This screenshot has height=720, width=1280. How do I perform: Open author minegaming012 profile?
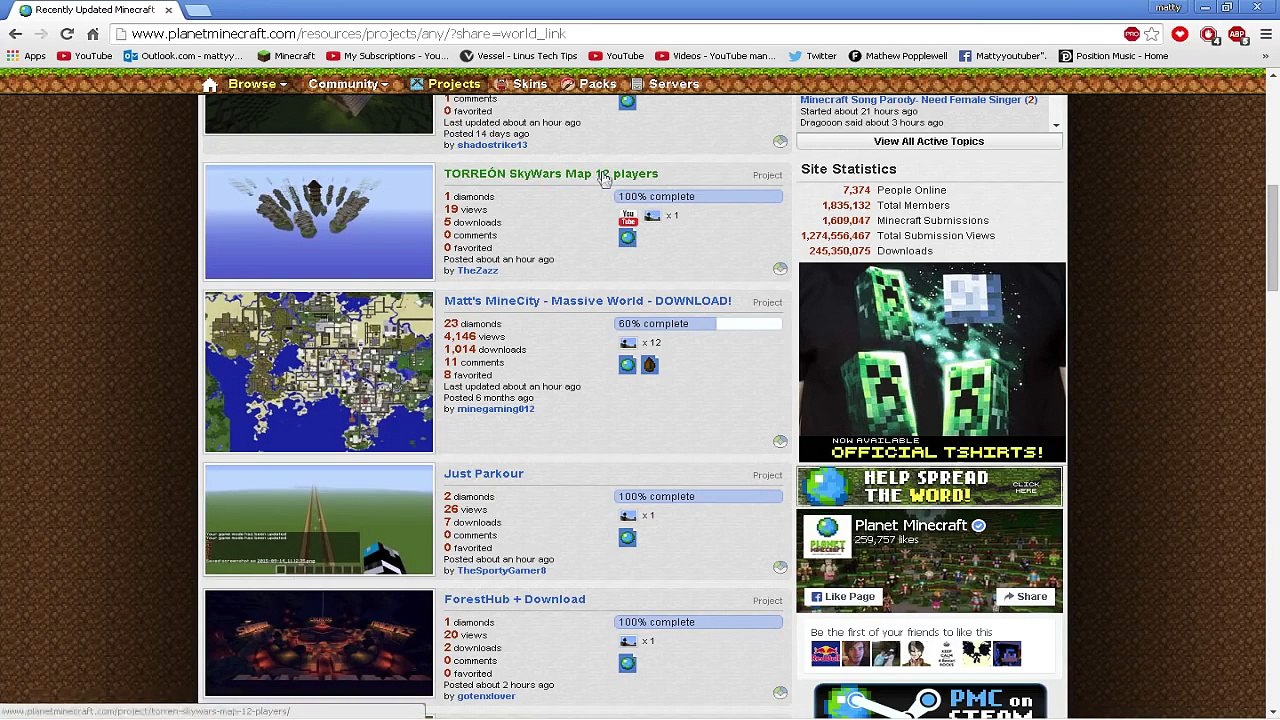pyautogui.click(x=496, y=409)
